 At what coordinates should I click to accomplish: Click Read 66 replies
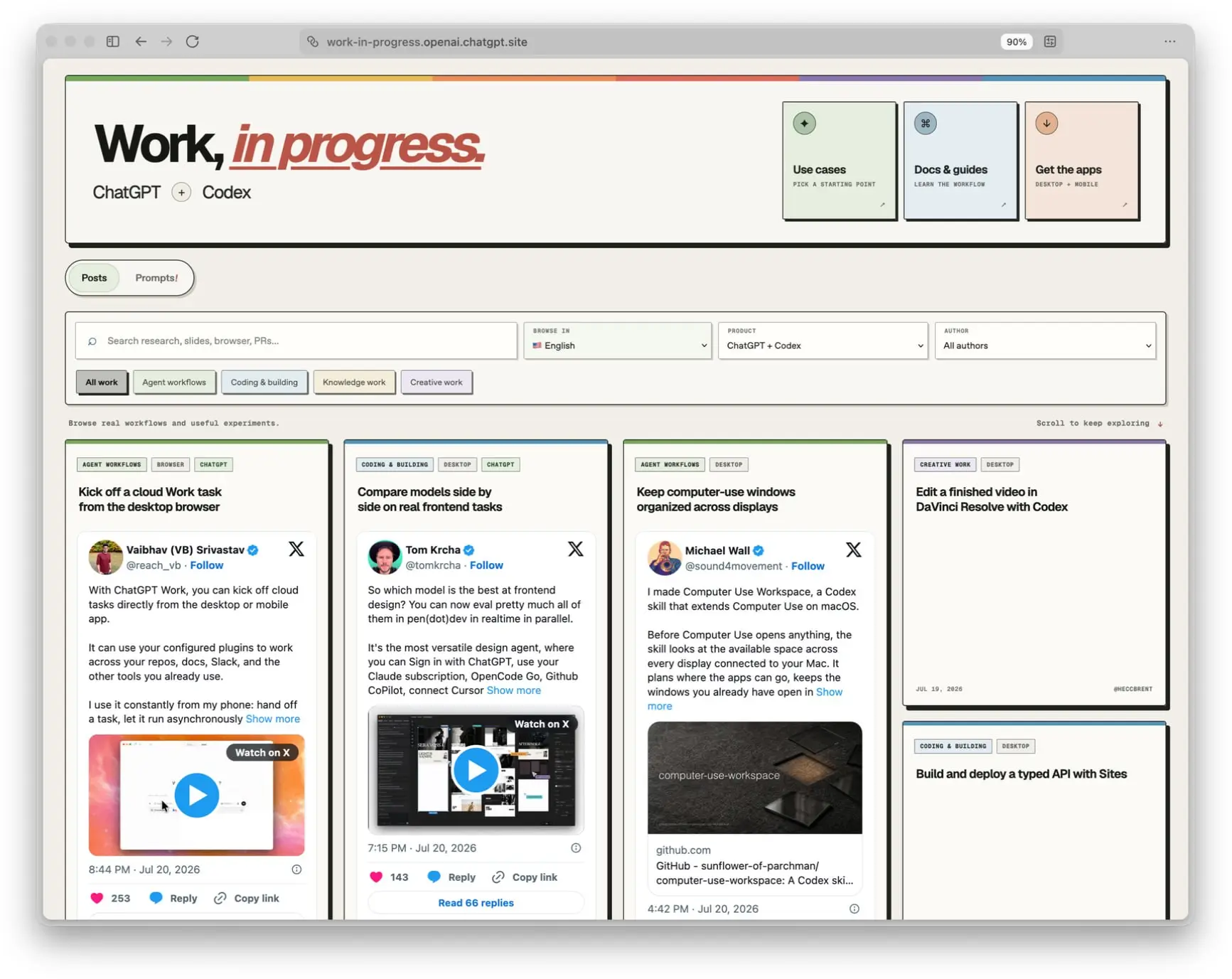pyautogui.click(x=476, y=903)
